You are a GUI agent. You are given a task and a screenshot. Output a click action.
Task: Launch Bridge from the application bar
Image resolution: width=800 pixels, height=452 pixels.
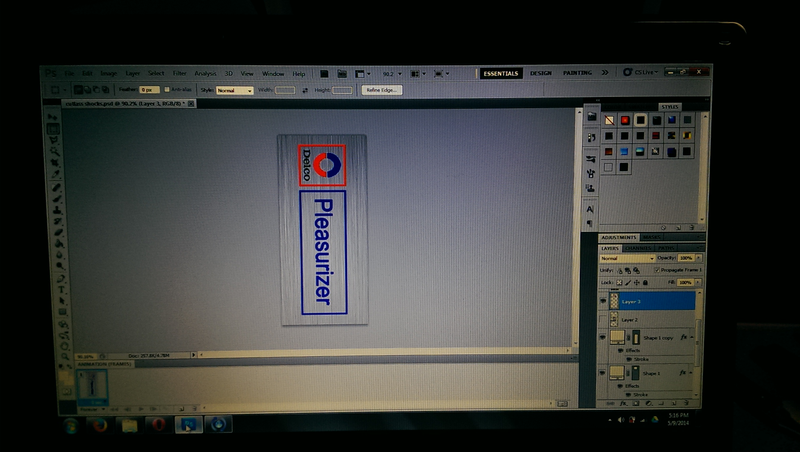324,74
